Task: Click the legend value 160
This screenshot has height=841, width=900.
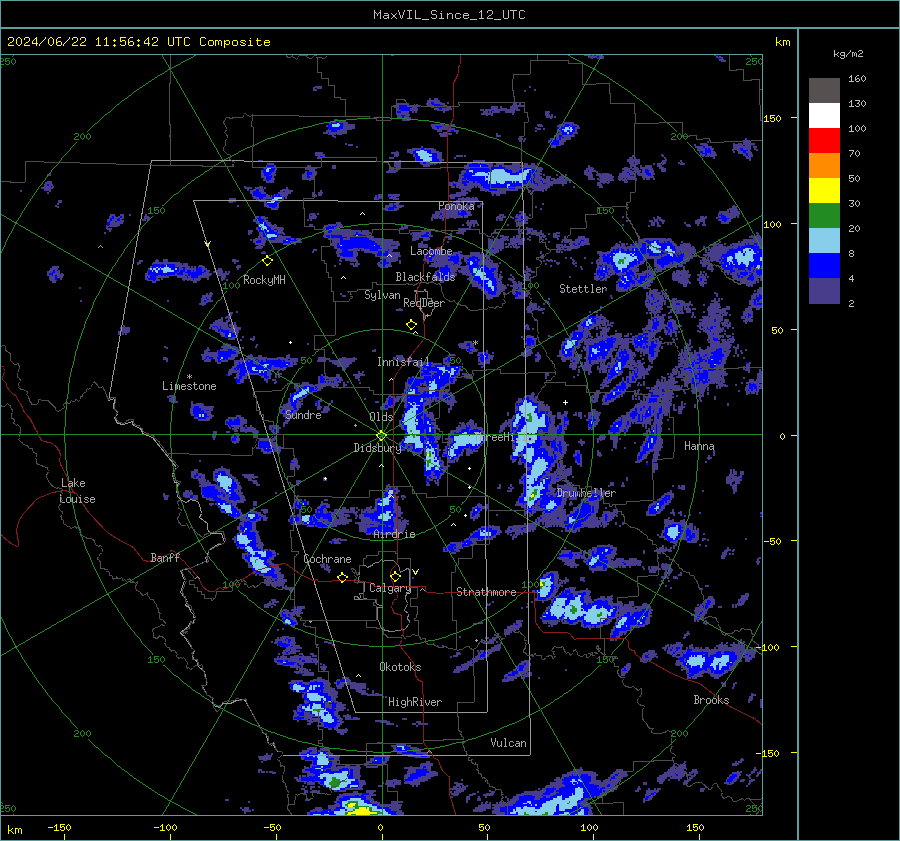Action: [x=857, y=79]
